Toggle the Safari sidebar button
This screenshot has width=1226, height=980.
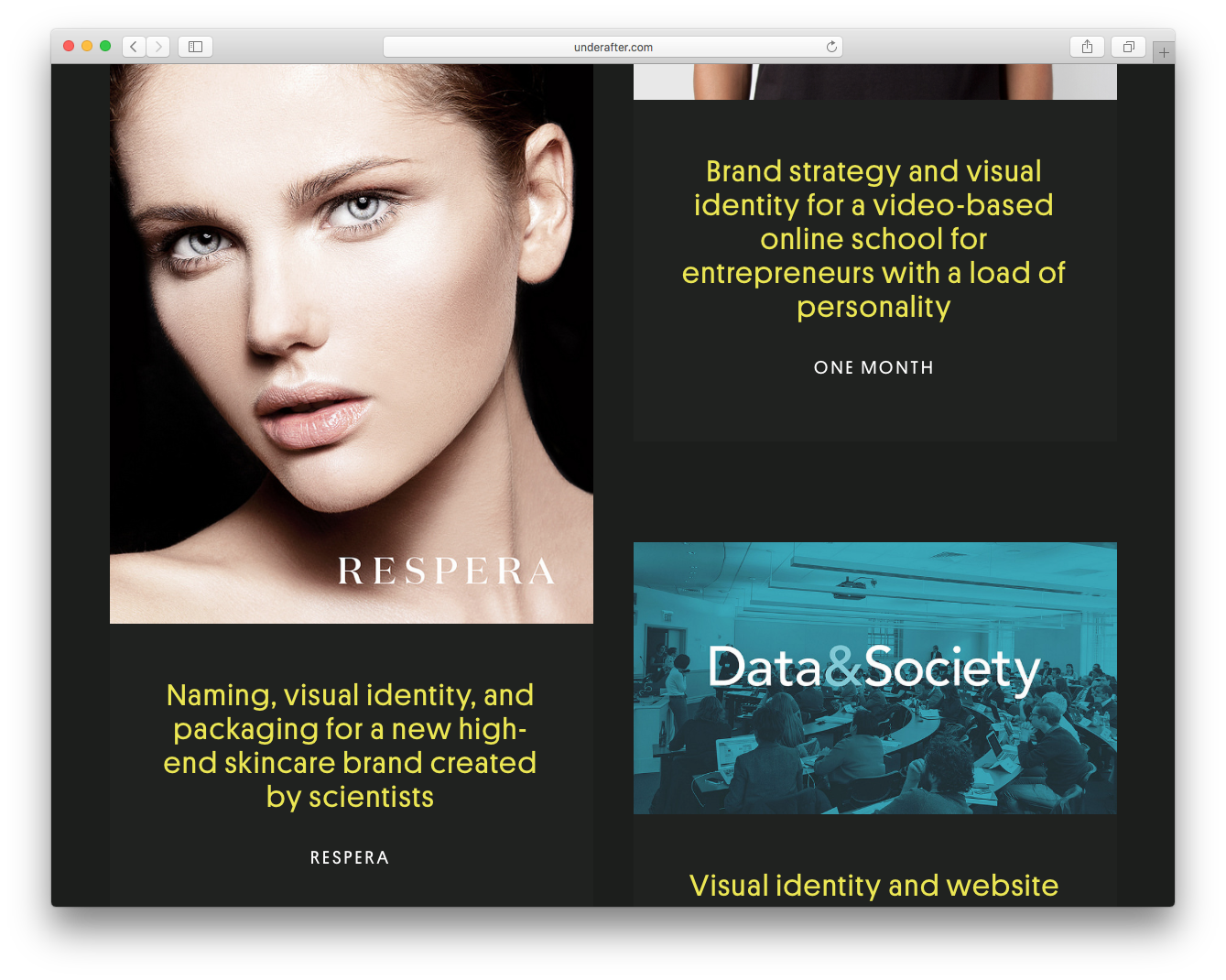(x=195, y=47)
